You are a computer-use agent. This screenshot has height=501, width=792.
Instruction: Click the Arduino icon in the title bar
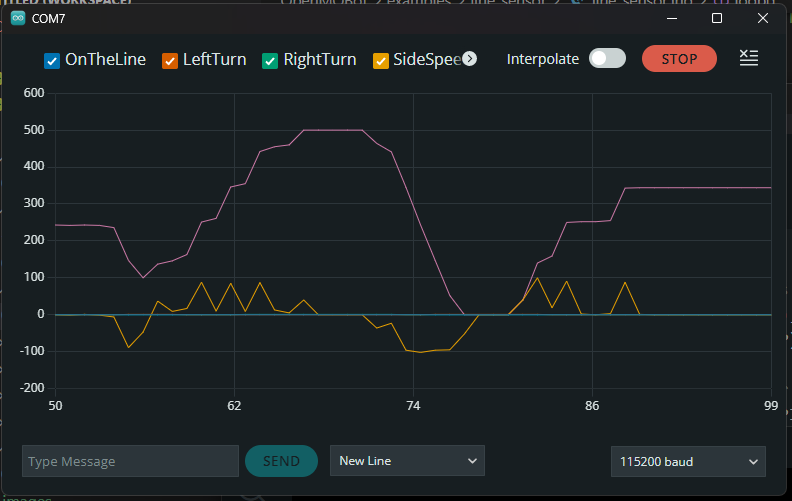click(18, 18)
